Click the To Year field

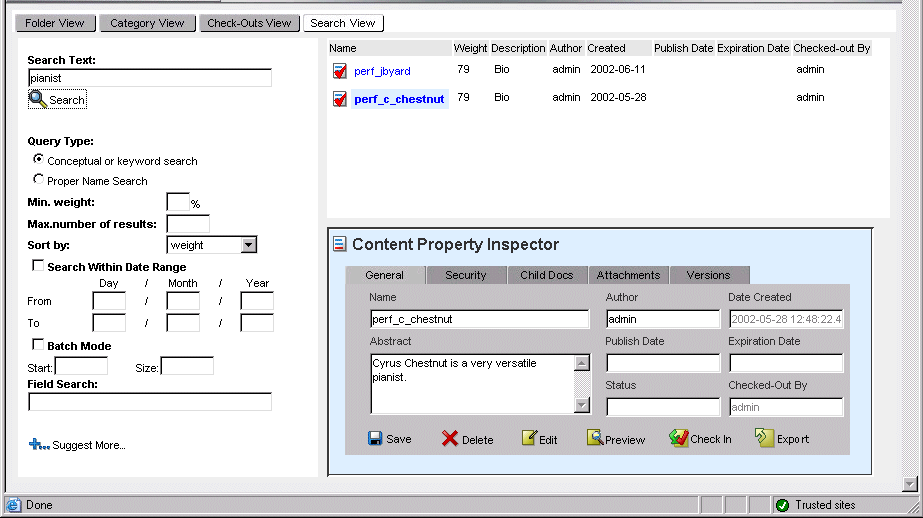pyautogui.click(x=257, y=323)
